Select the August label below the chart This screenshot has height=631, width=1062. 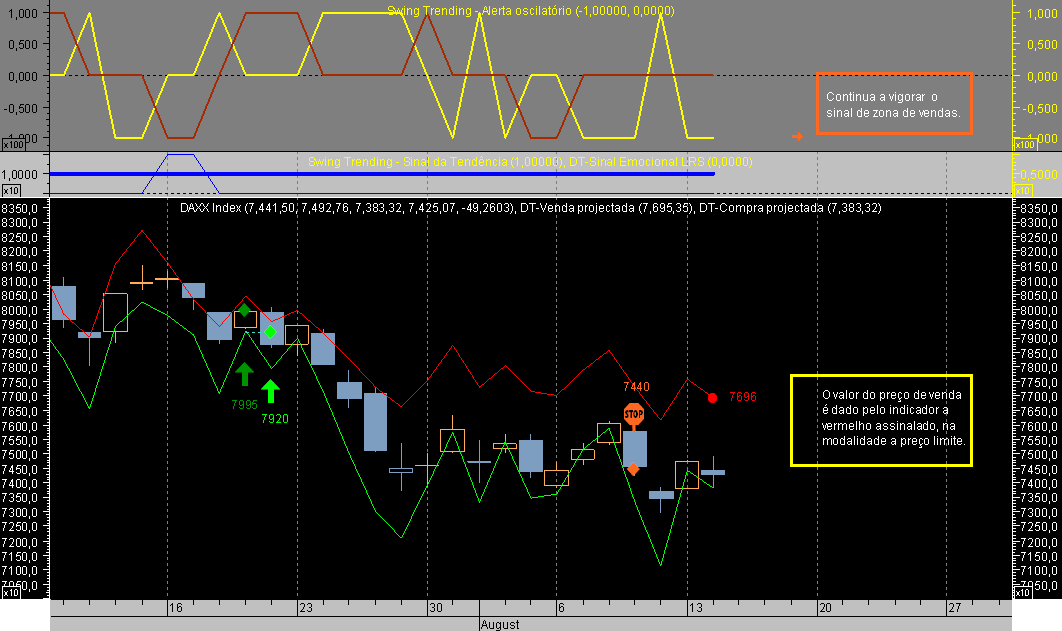coord(500,623)
